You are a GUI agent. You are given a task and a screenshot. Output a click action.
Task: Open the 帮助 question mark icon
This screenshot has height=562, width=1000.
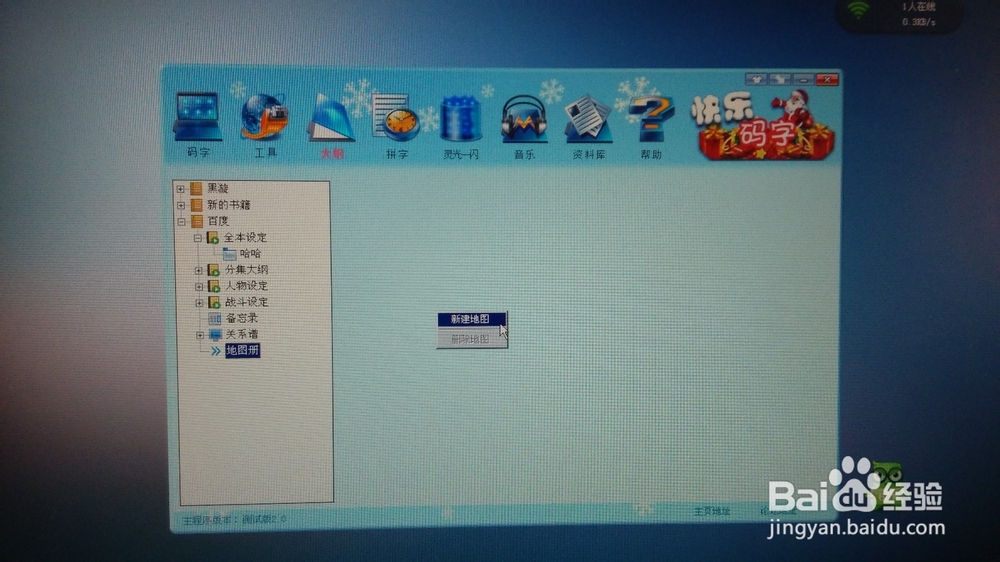(x=651, y=119)
